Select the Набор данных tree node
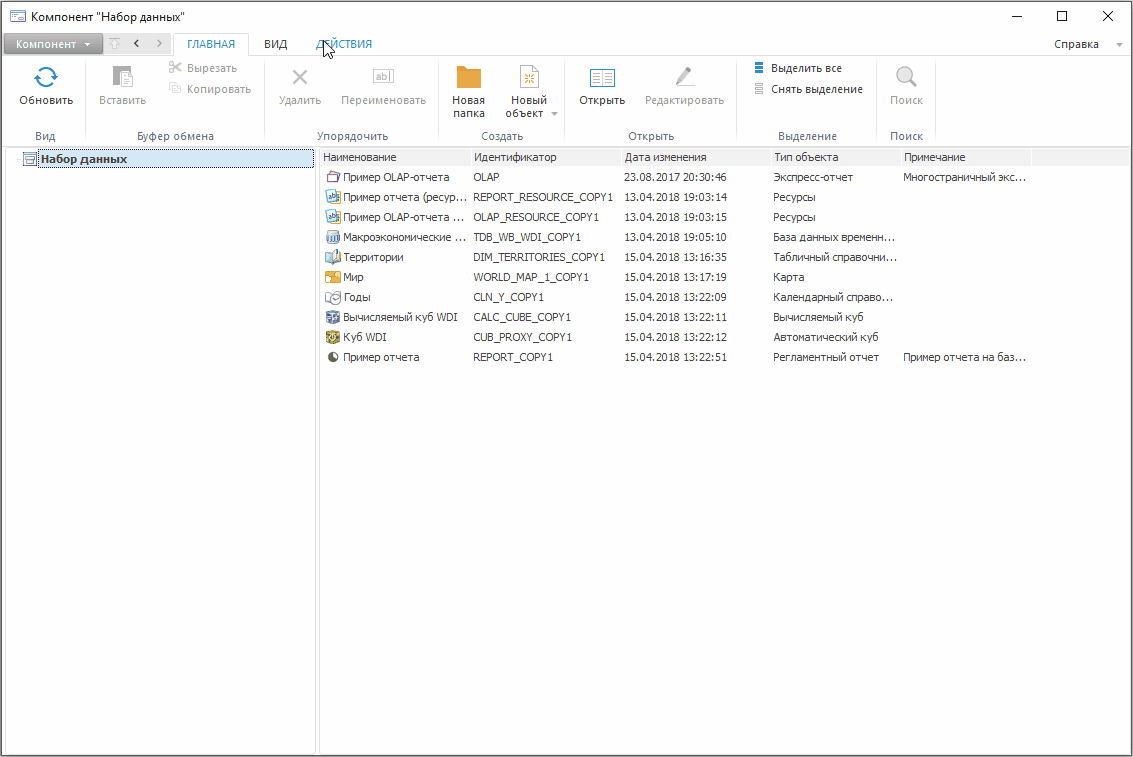Viewport: 1133px width, 757px height. (x=176, y=159)
